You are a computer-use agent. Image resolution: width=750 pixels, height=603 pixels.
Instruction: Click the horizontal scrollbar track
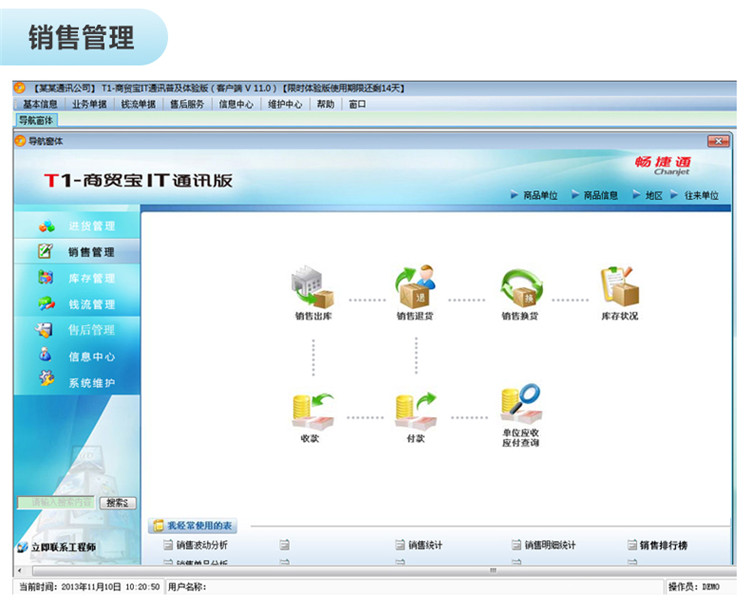point(383,570)
